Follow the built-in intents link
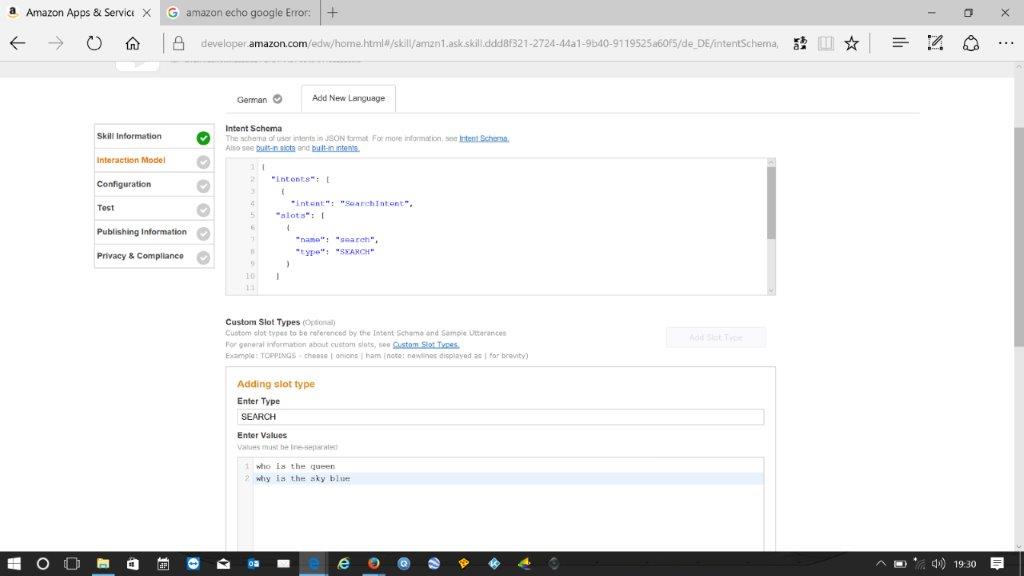Image resolution: width=1024 pixels, height=576 pixels. (x=335, y=148)
